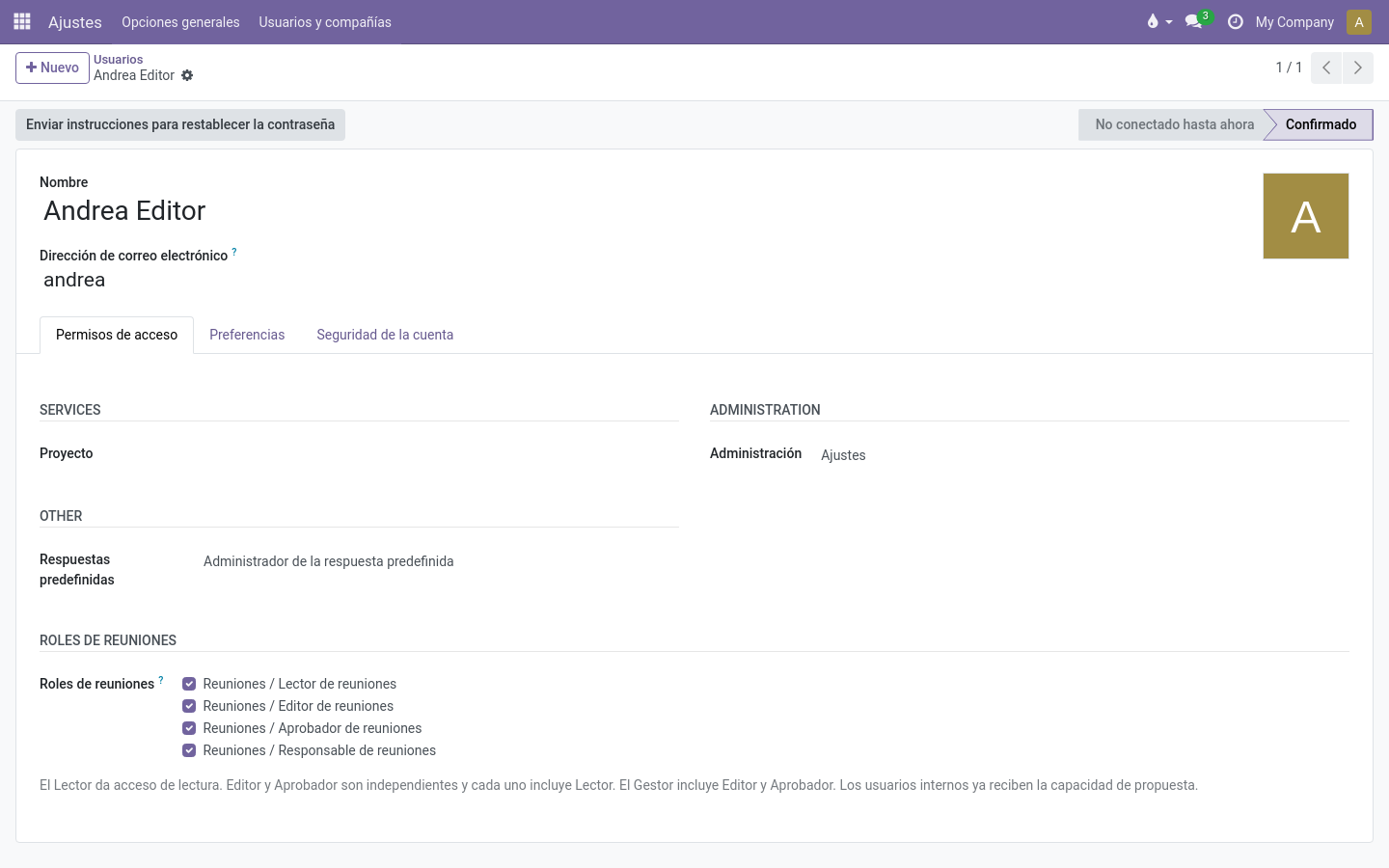Click the Nuevo button

[x=52, y=68]
